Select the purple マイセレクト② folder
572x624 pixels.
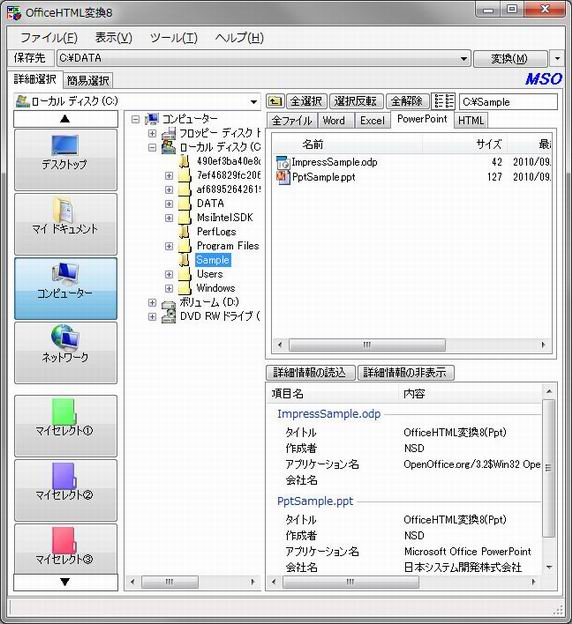[x=64, y=476]
